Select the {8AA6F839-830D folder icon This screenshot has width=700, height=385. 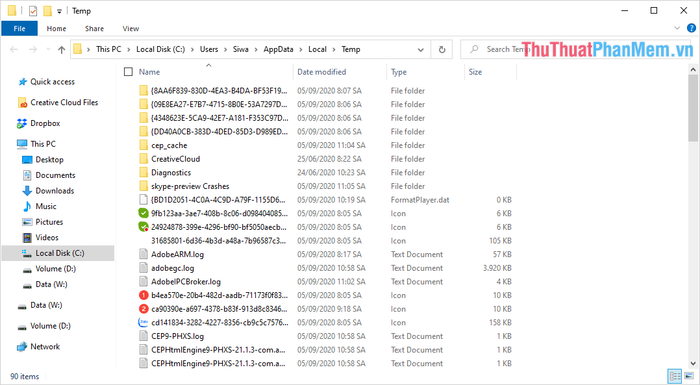click(143, 91)
